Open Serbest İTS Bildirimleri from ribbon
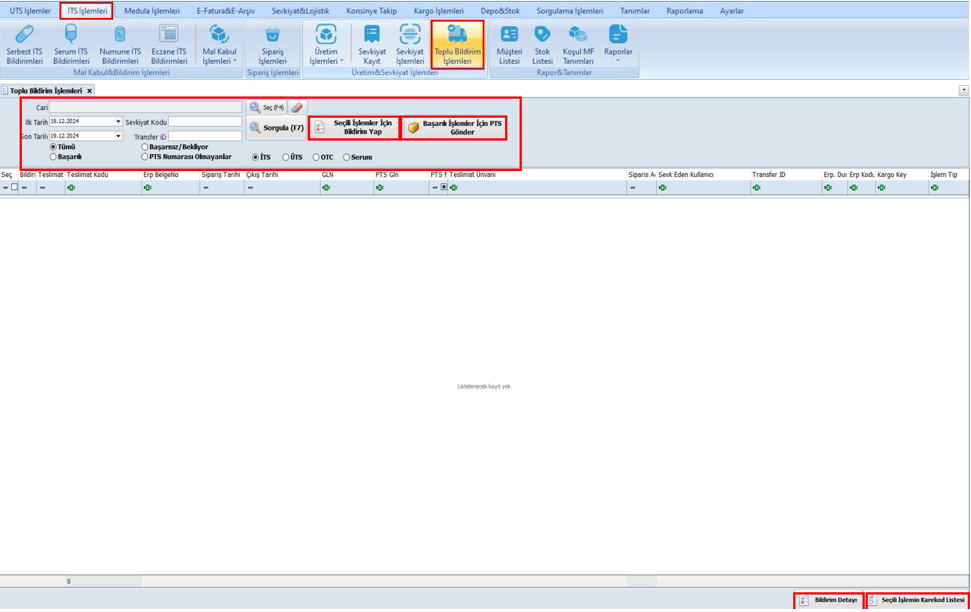The height and width of the screenshot is (612, 971). click(x=24, y=45)
